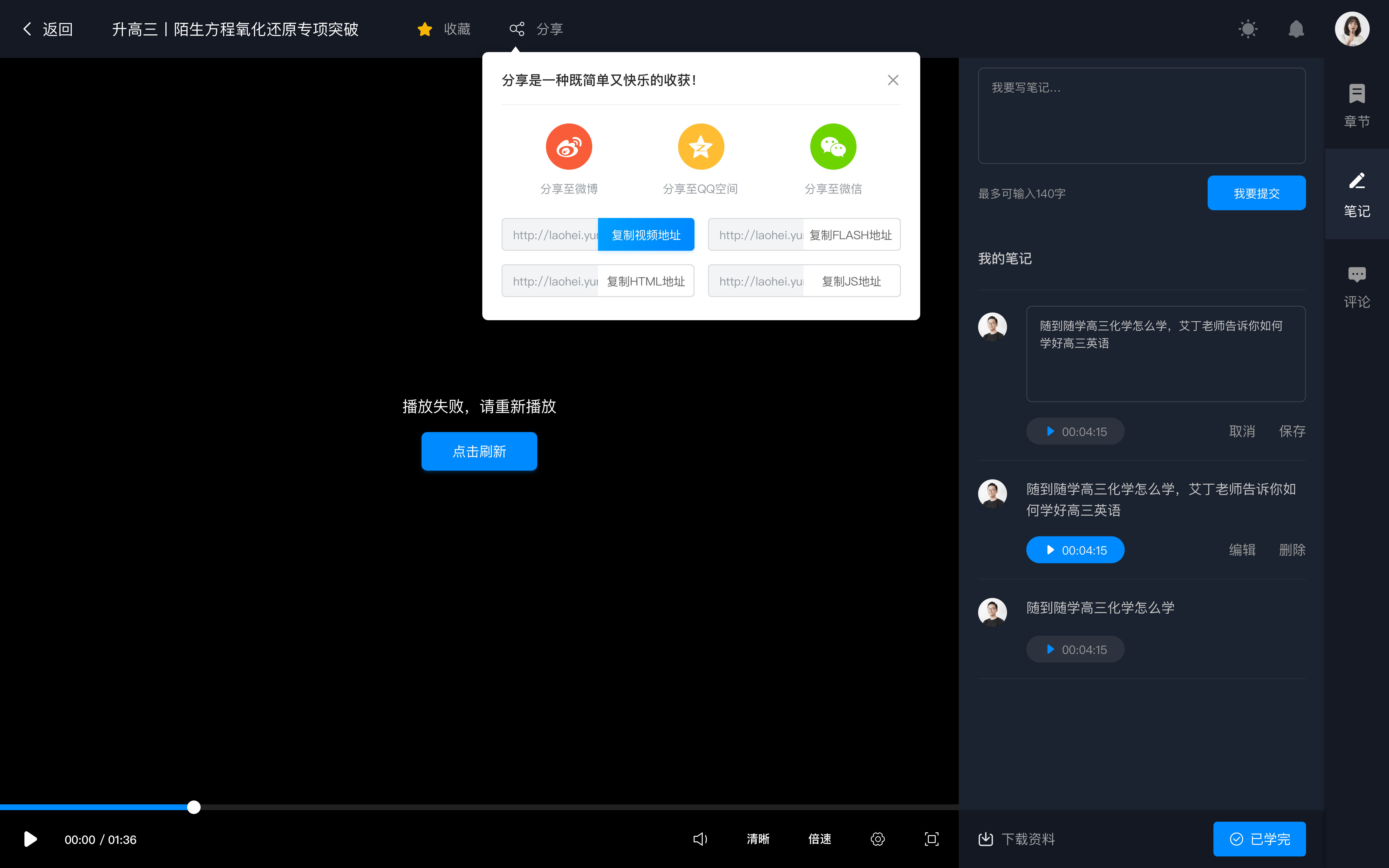Click the 00:04:15 timestamp on first note
The width and height of the screenshot is (1389, 868).
pyautogui.click(x=1075, y=431)
